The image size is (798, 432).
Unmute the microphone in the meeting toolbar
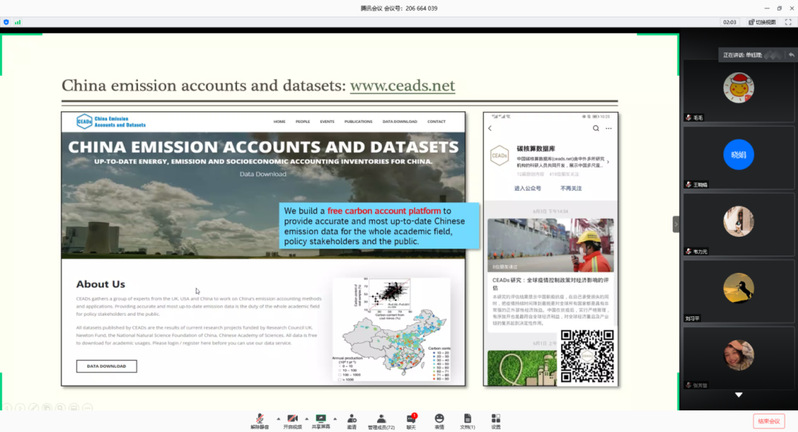260,421
